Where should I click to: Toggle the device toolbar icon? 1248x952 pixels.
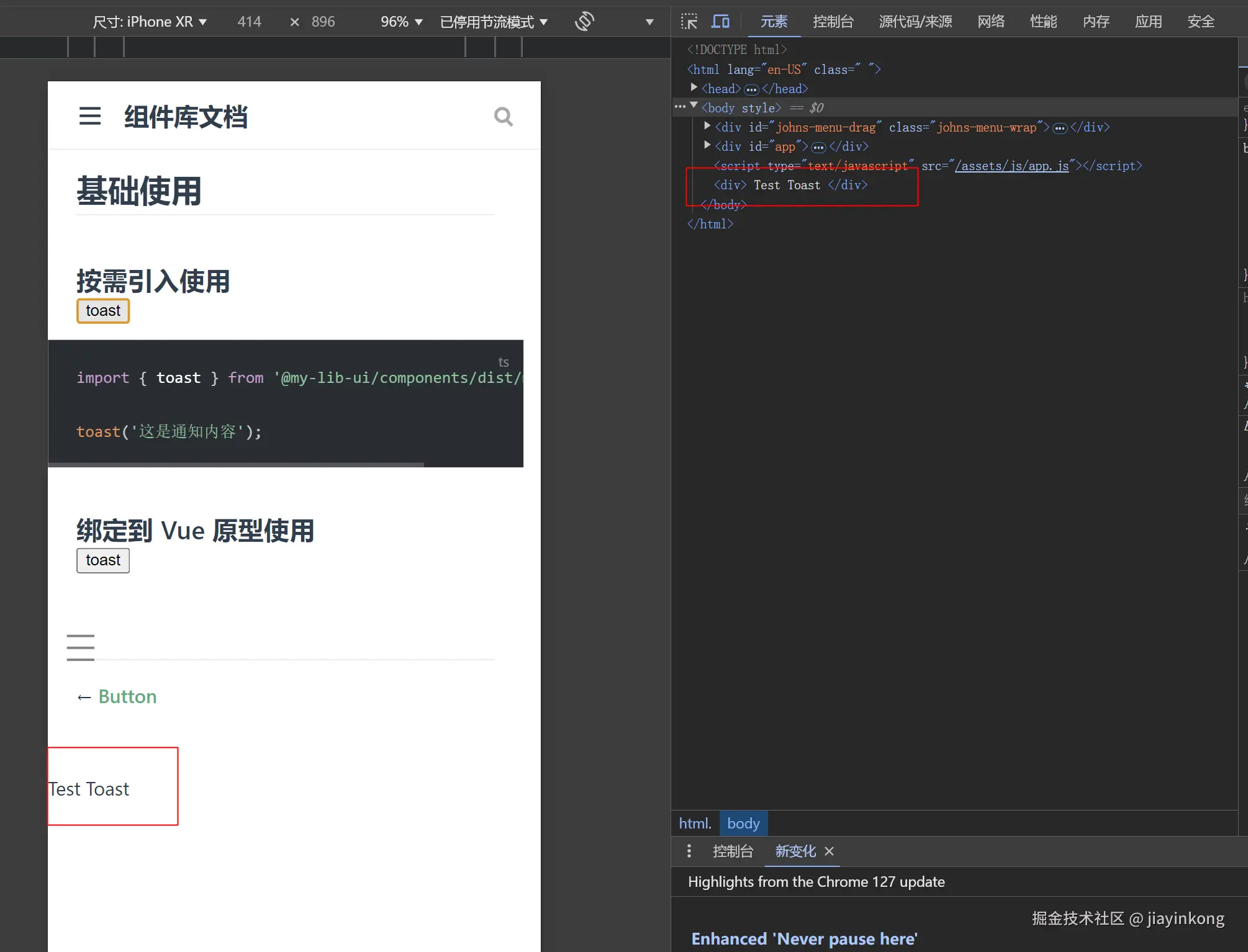(720, 22)
